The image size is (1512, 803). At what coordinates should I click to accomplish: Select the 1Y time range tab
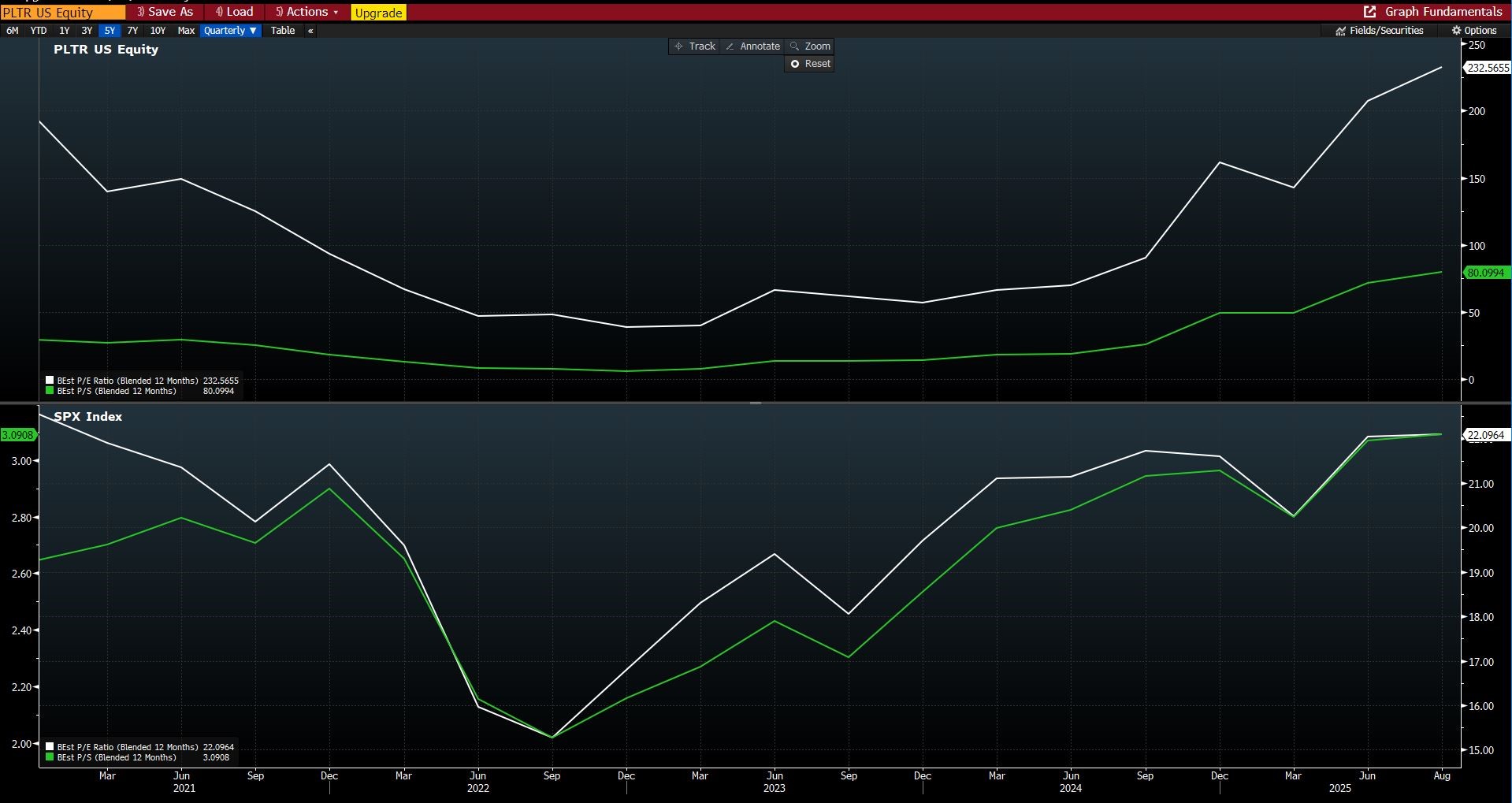[65, 31]
